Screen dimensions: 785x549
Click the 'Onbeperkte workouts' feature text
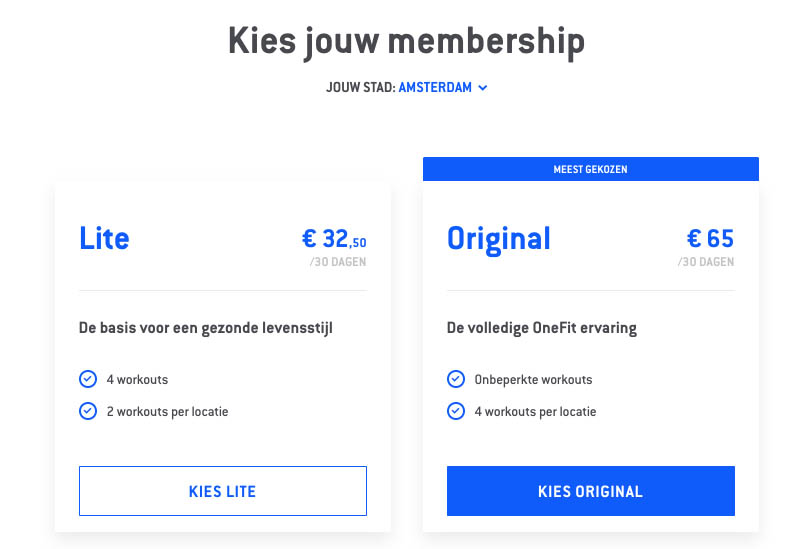(x=533, y=379)
